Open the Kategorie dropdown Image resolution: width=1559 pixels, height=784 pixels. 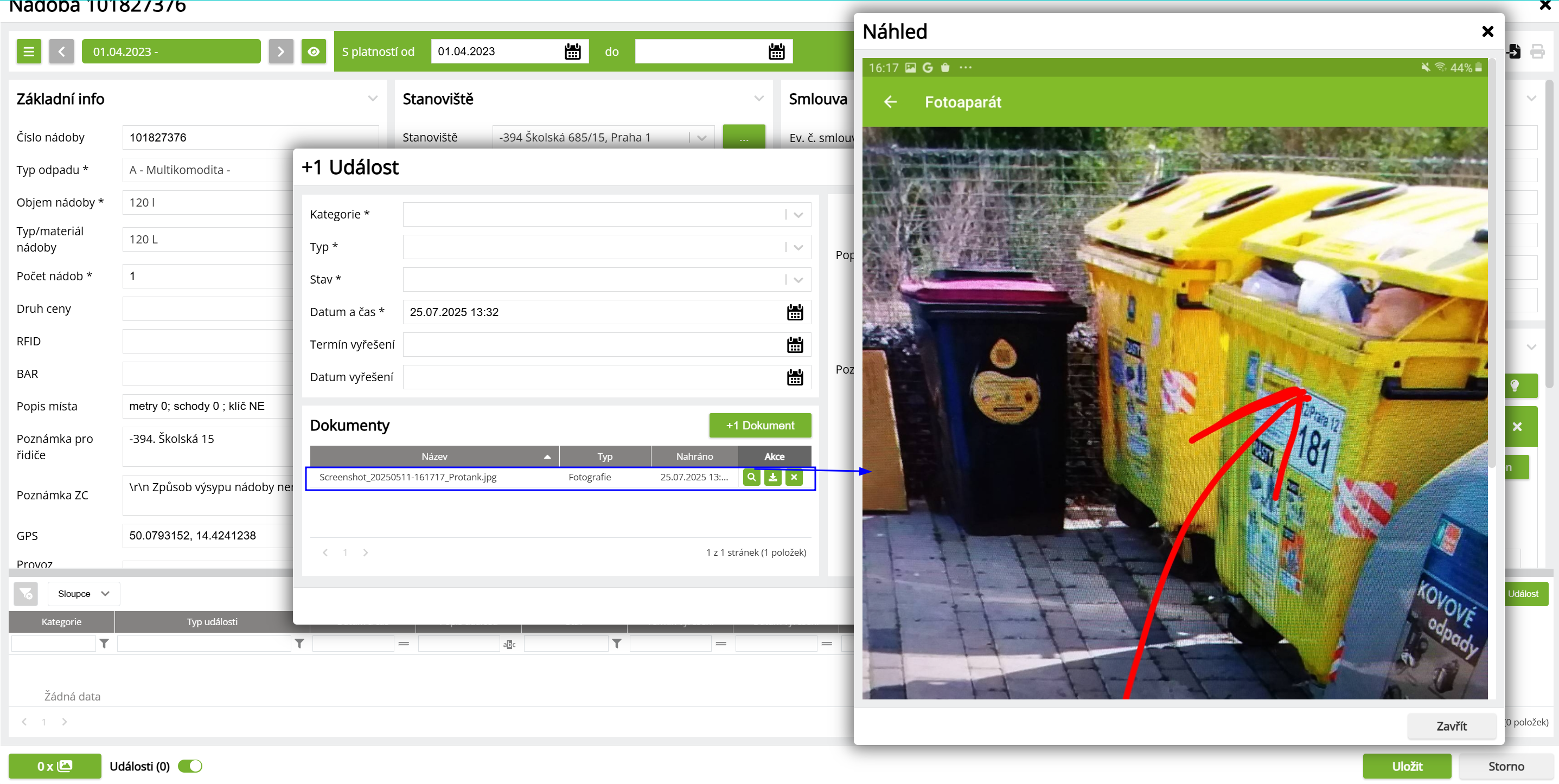[x=797, y=215]
